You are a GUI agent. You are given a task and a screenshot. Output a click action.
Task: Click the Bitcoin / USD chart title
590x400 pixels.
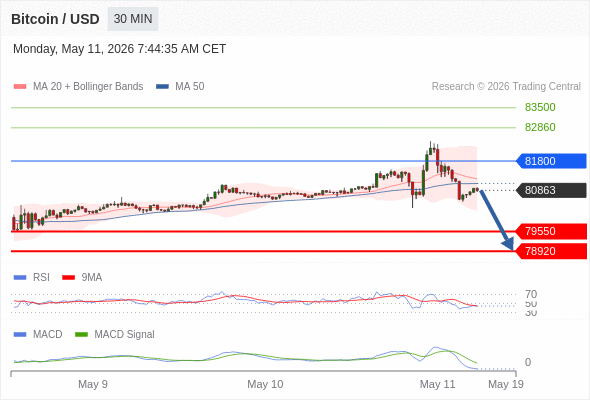coord(55,19)
